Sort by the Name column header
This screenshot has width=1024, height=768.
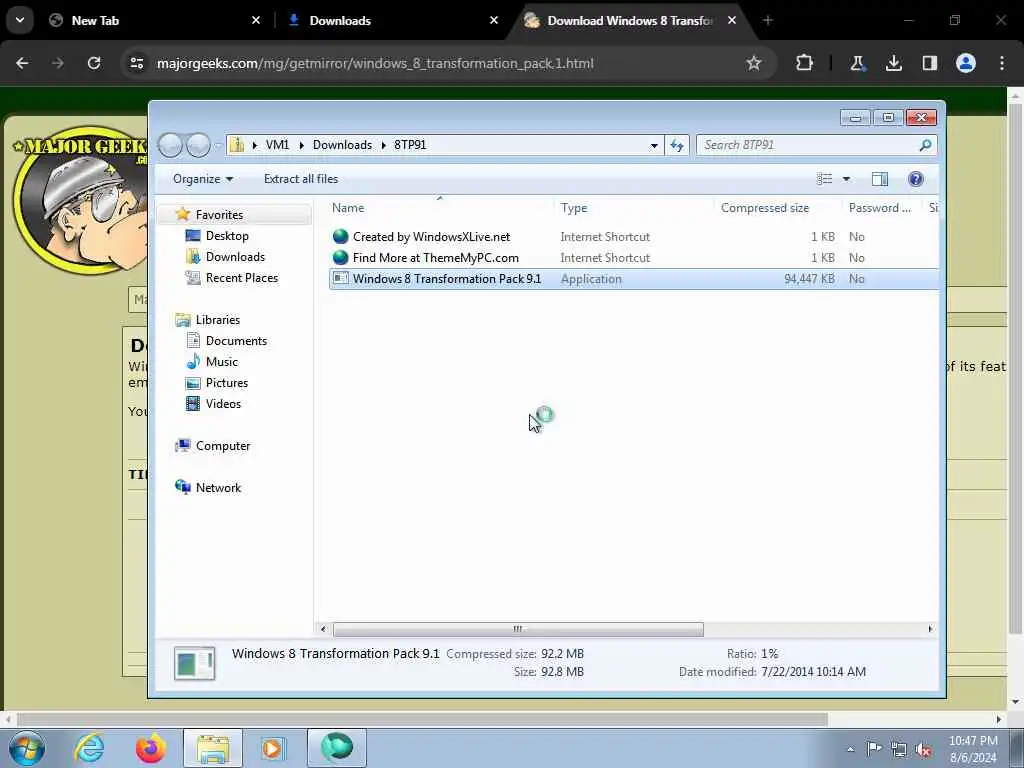pos(439,208)
